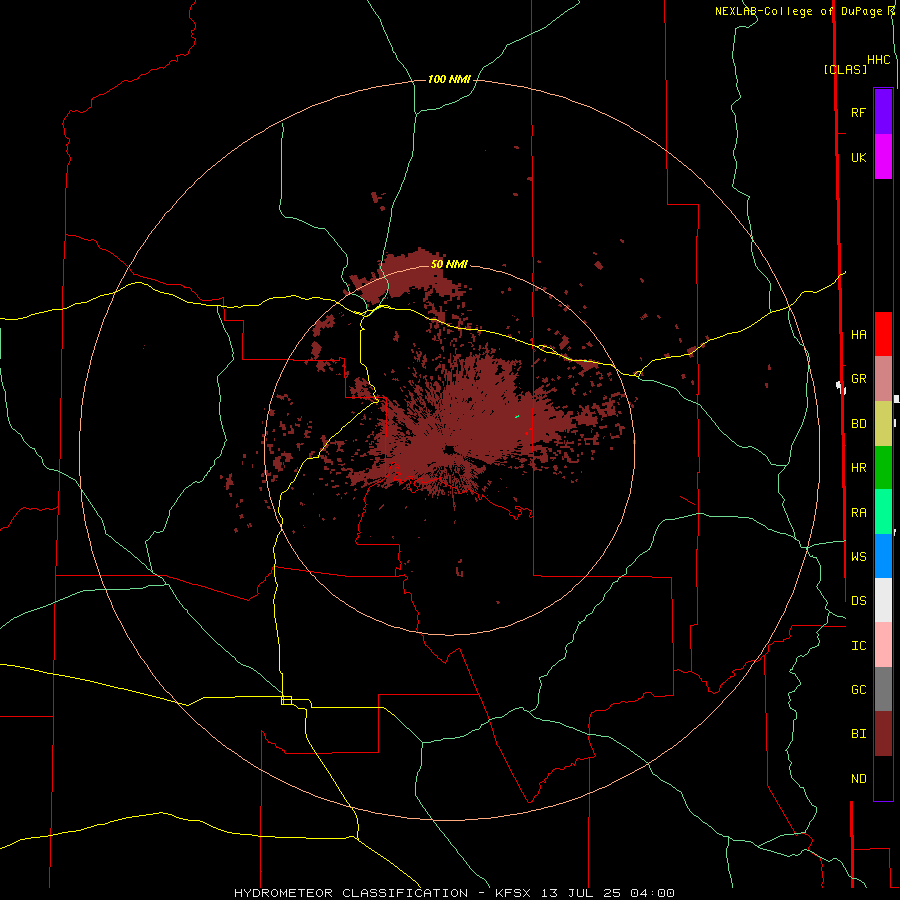Image resolution: width=900 pixels, height=900 pixels.
Task: Click the GR legend color swatch
Action: [883, 379]
